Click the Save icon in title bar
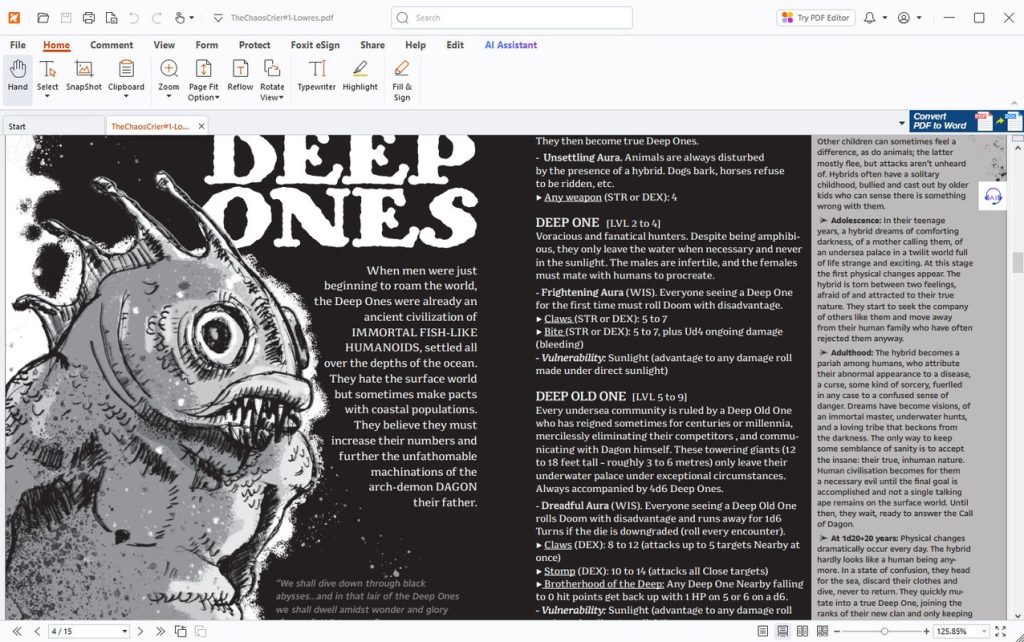Viewport: 1024px width, 642px height. pos(66,18)
